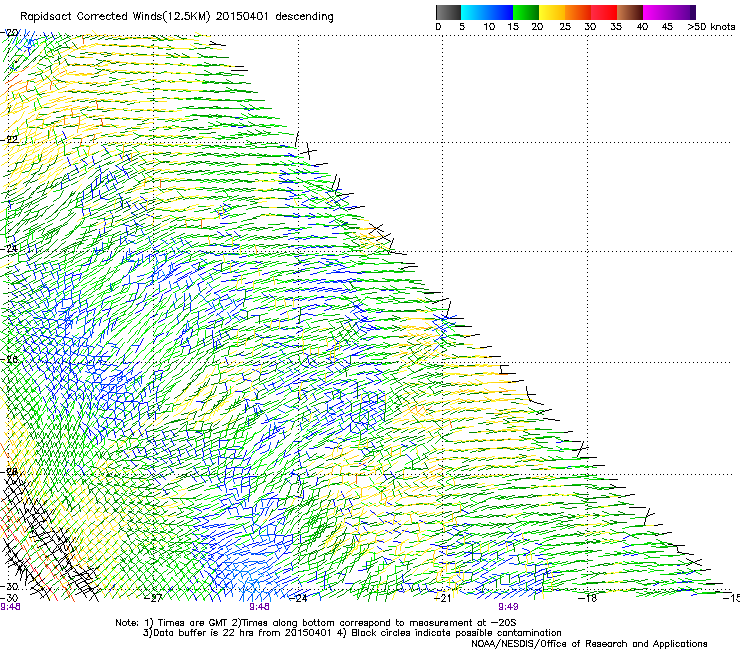Image resolution: width=740 pixels, height=650 pixels.
Task: Select the '-28' latitude axis label
Action: pos(10,472)
